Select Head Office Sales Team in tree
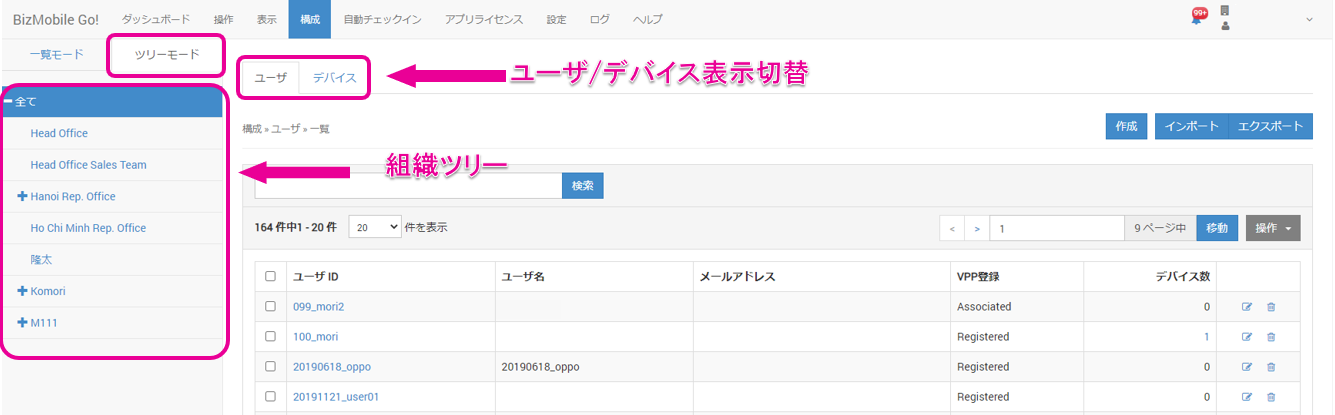Image resolution: width=1335 pixels, height=415 pixels. pos(89,165)
